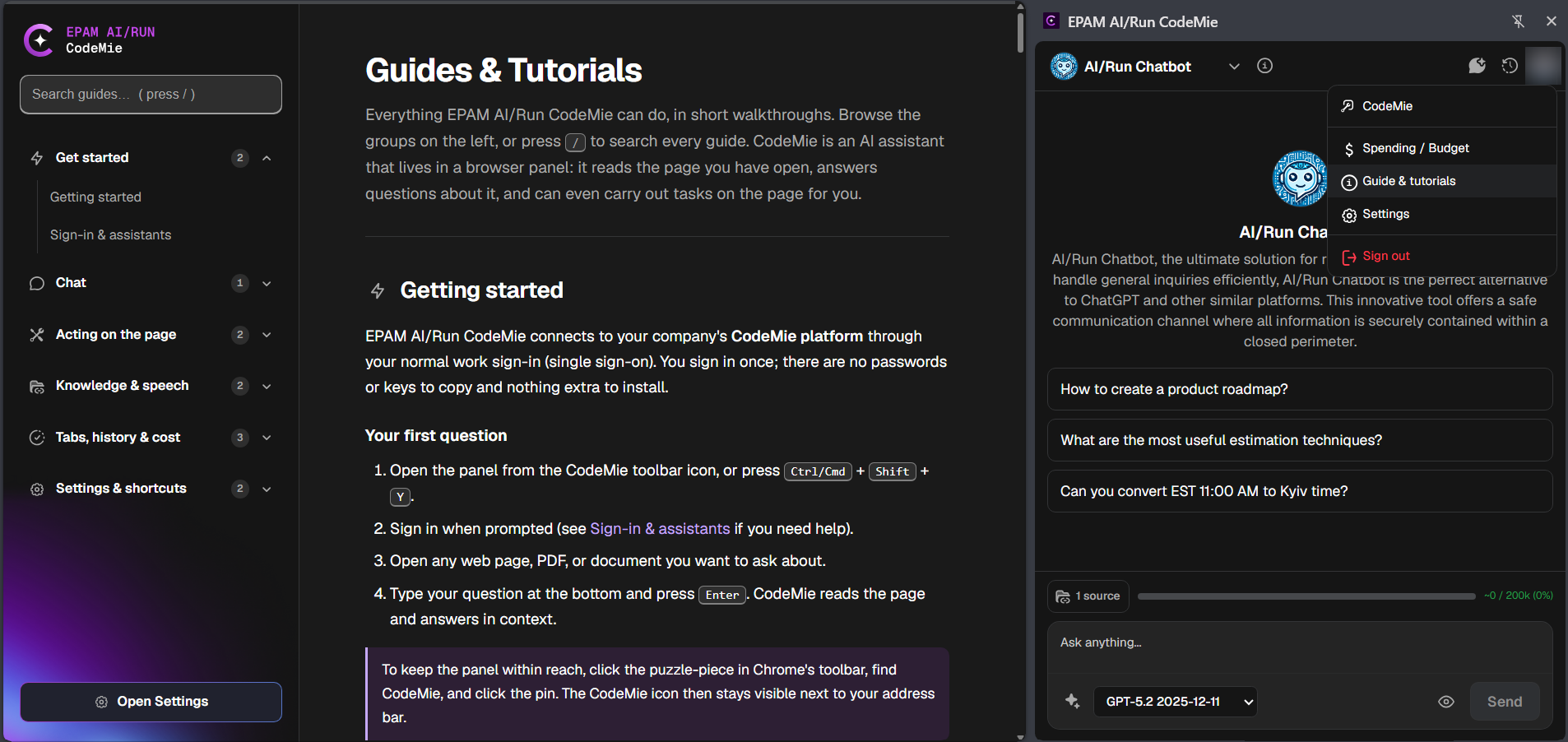Click the Send button
The height and width of the screenshot is (742, 1568).
(x=1504, y=702)
